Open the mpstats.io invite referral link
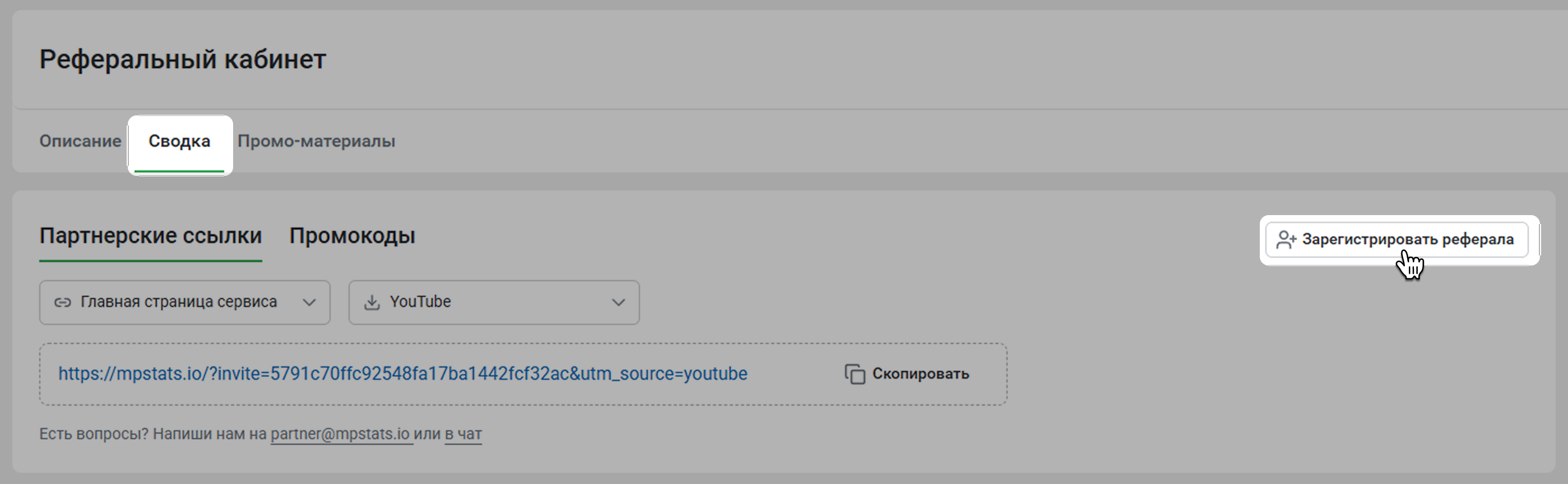 click(x=402, y=374)
